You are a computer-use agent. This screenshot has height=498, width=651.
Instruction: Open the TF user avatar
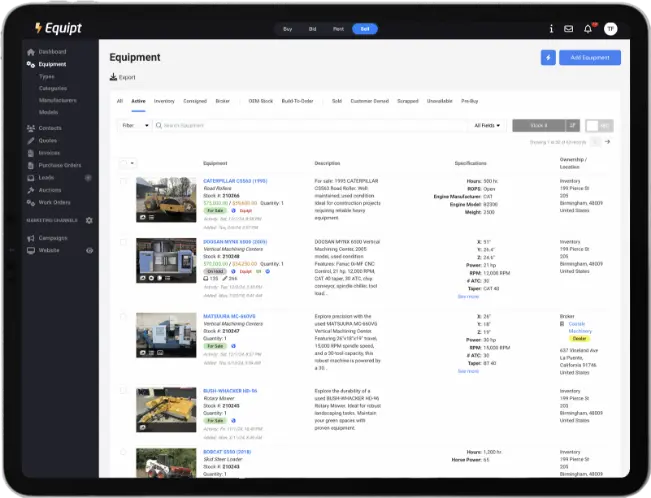point(610,29)
